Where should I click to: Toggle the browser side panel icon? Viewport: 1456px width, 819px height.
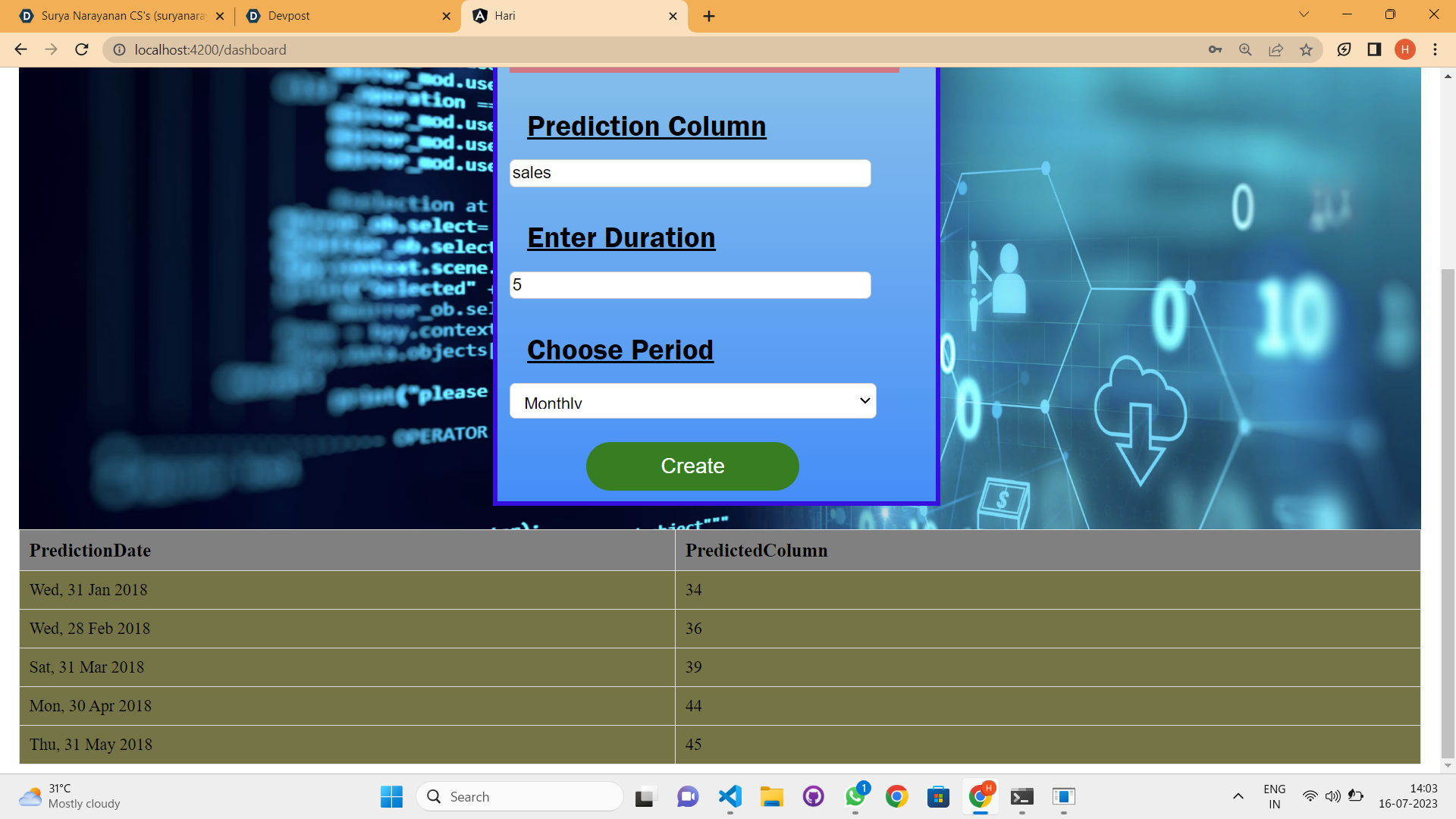pos(1374,49)
